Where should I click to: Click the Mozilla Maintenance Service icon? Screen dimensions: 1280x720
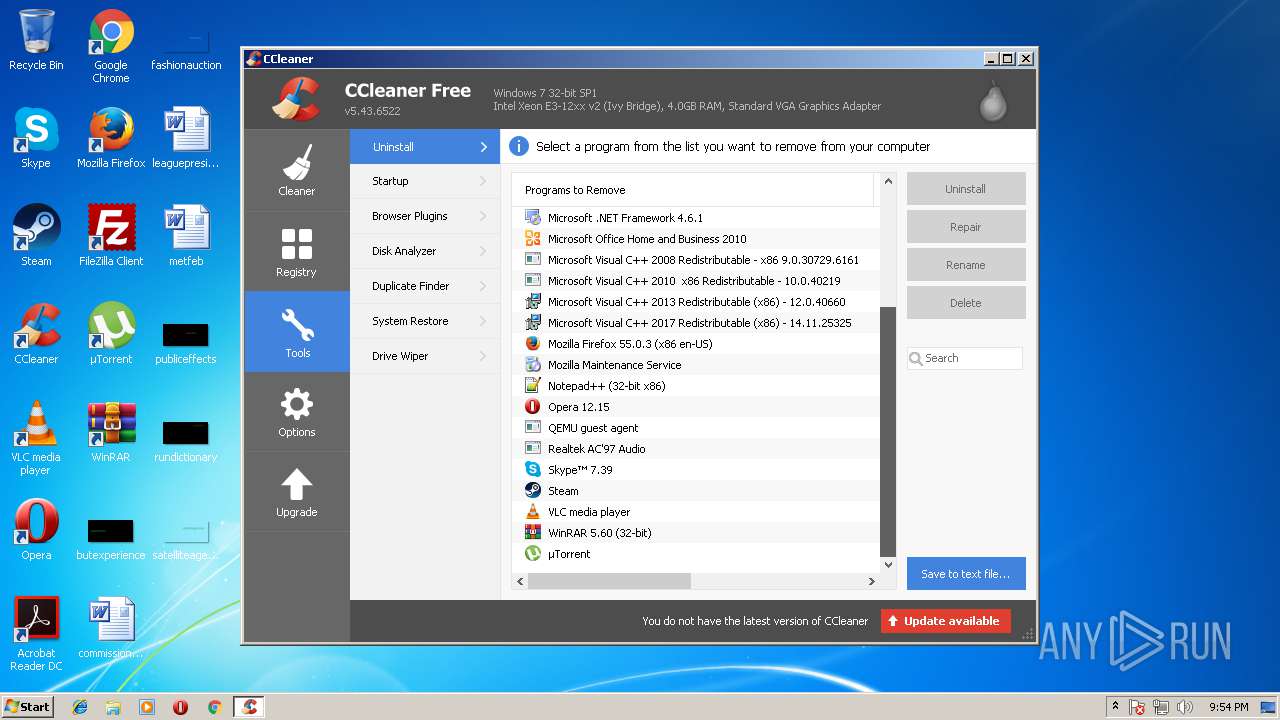[x=533, y=364]
